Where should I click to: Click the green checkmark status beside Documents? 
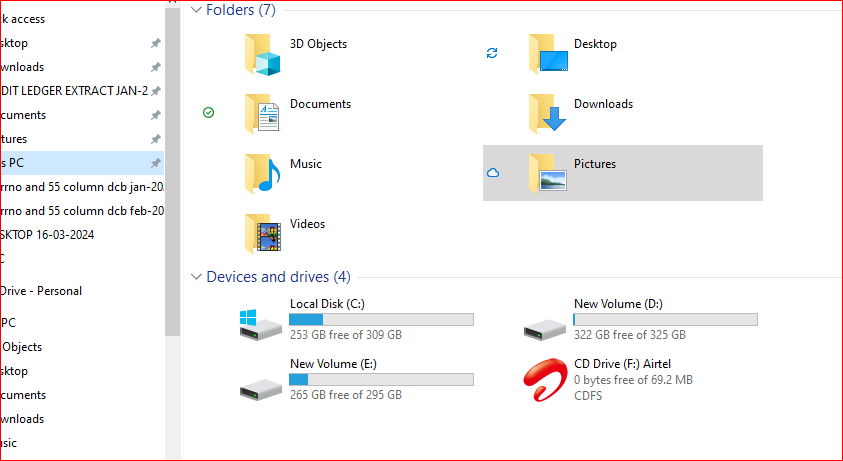point(209,112)
